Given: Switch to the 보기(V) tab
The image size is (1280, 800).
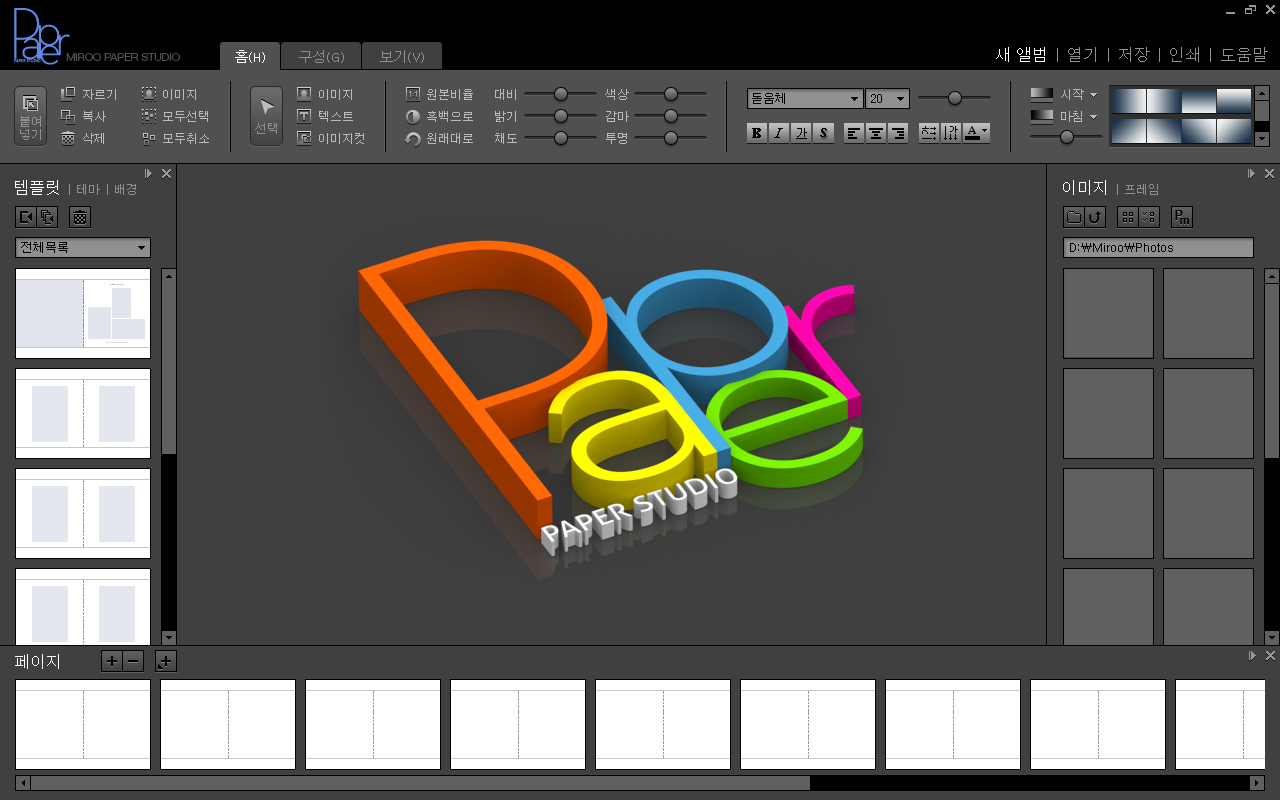Looking at the screenshot, I should pos(402,56).
